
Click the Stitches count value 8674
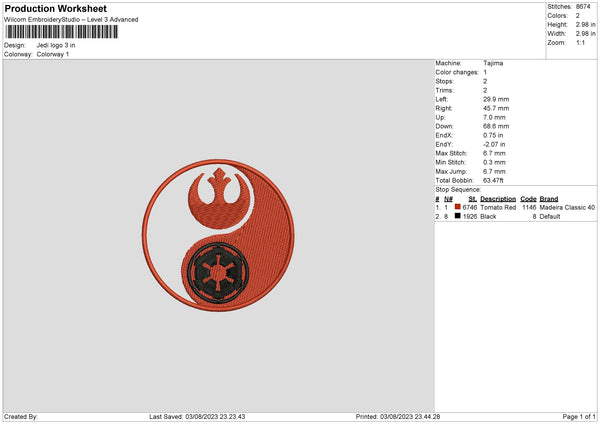coord(583,7)
